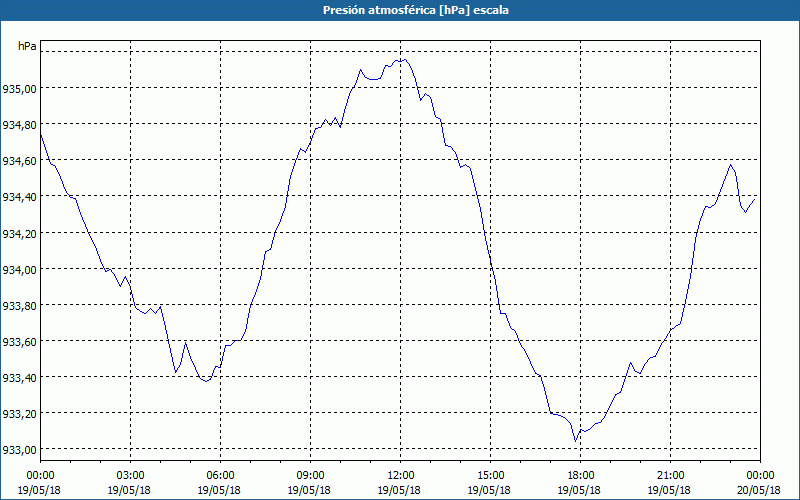Click the 935,00 y-axis label
Image resolution: width=800 pixels, height=500 pixels.
tap(20, 89)
